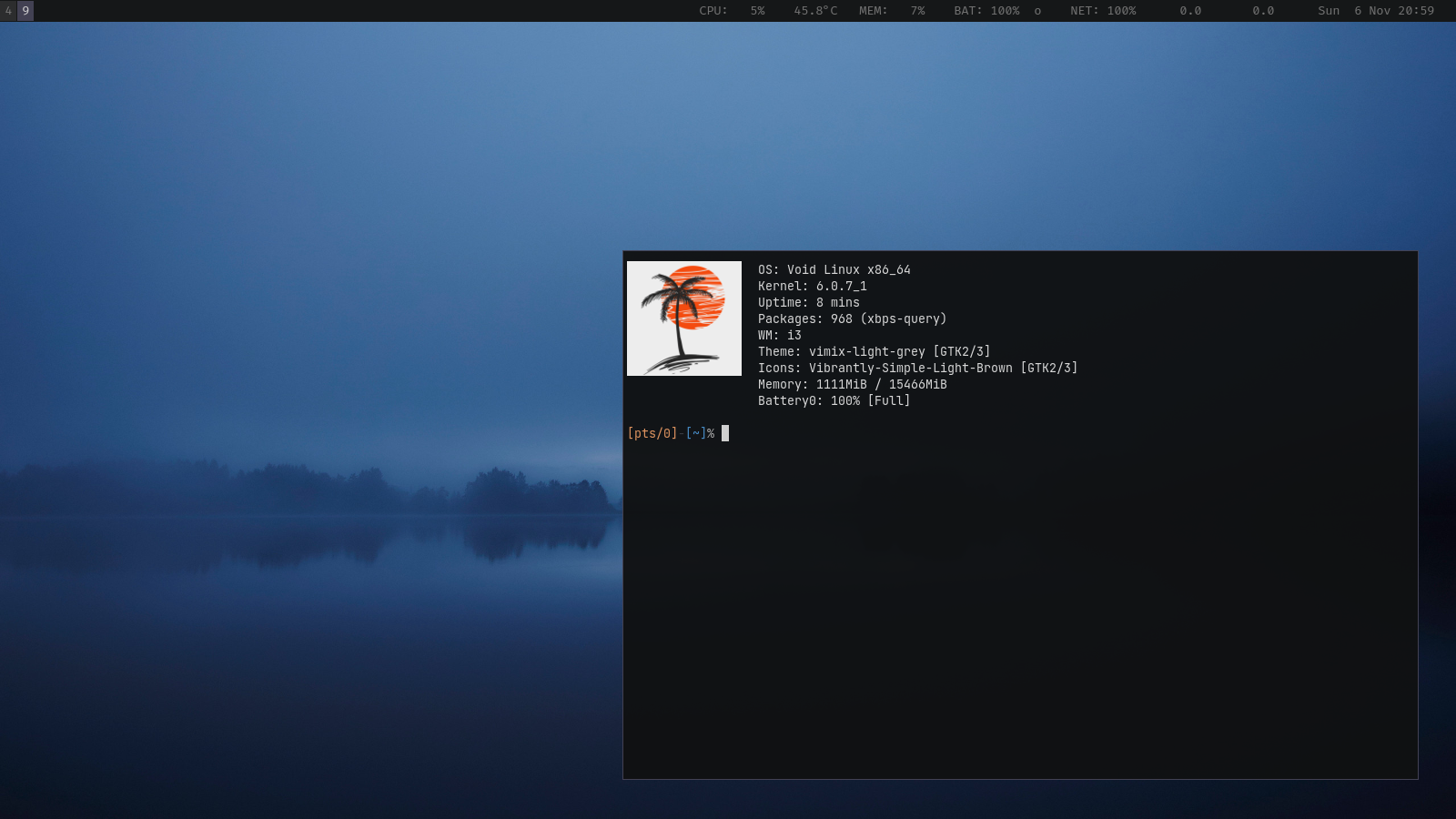Click the terminal prompt cursor block

[725, 433]
